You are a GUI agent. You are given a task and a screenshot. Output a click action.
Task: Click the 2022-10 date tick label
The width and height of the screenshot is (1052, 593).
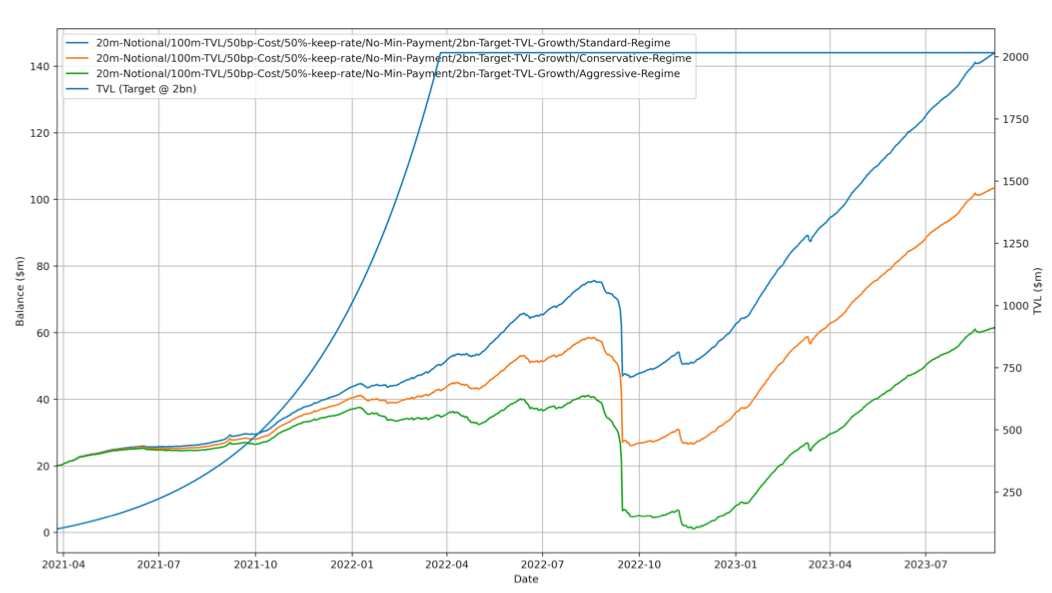coord(639,564)
